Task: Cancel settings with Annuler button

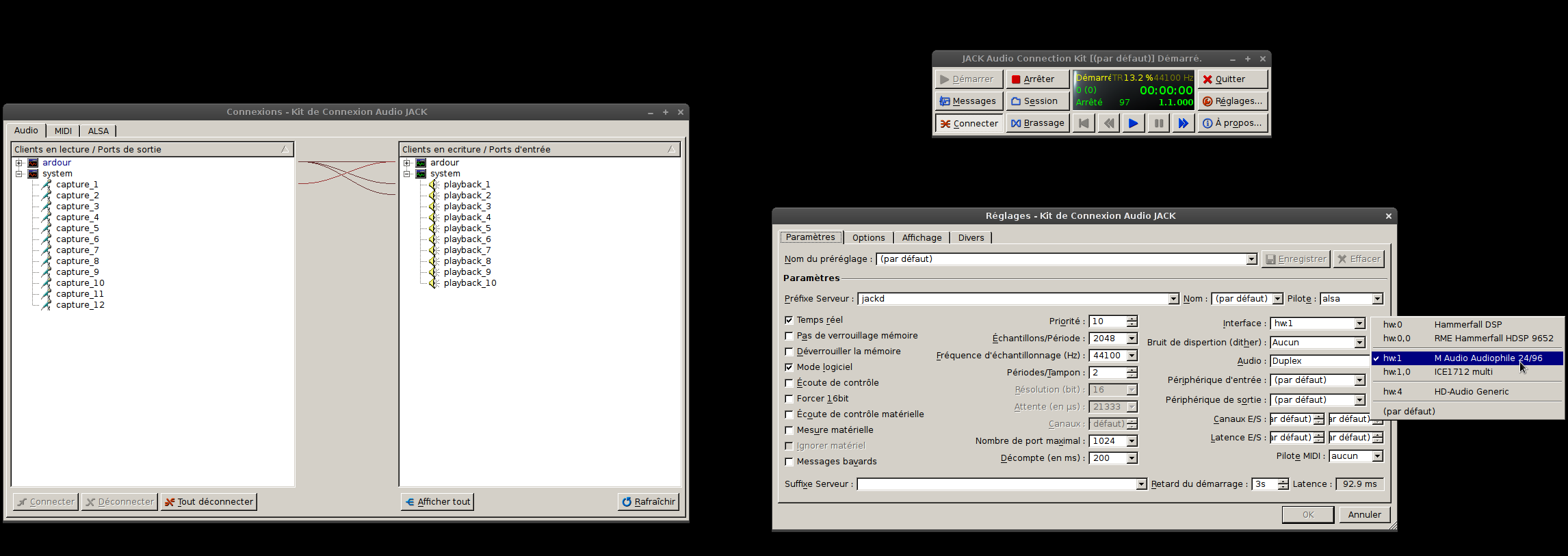Action: pos(1364,515)
